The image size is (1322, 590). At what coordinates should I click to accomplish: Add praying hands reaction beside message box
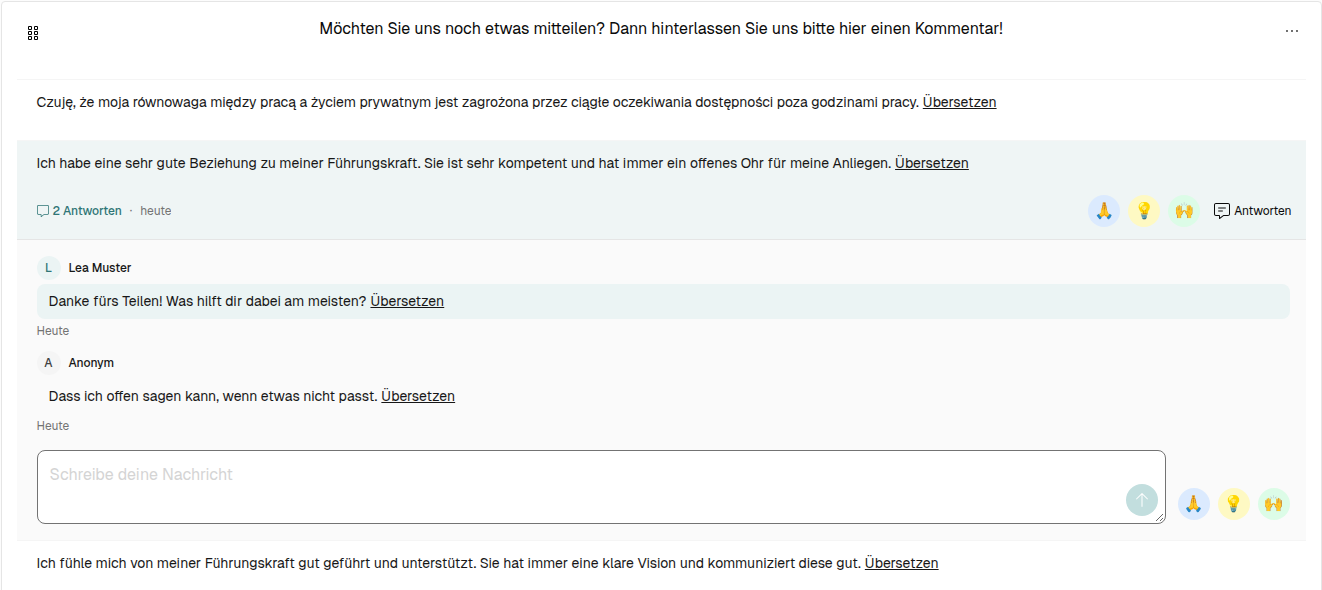click(1194, 504)
